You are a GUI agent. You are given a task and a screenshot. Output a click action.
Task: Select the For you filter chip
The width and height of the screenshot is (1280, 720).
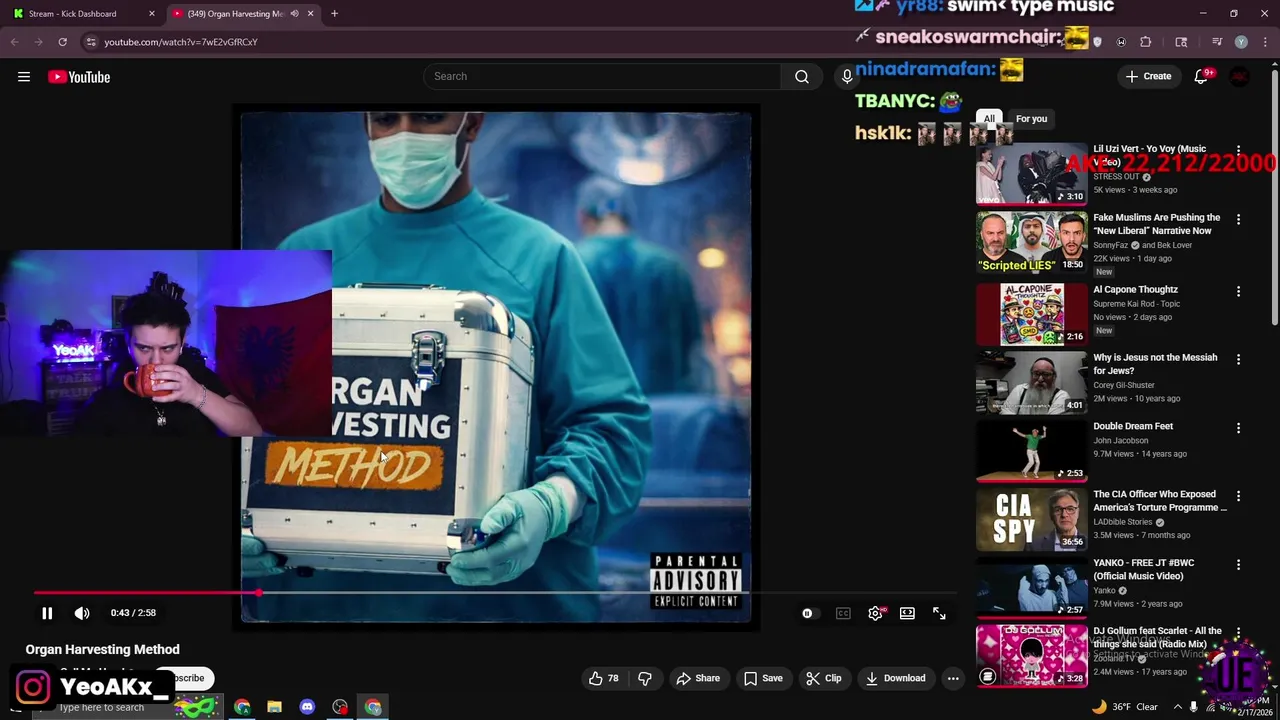tap(1031, 119)
